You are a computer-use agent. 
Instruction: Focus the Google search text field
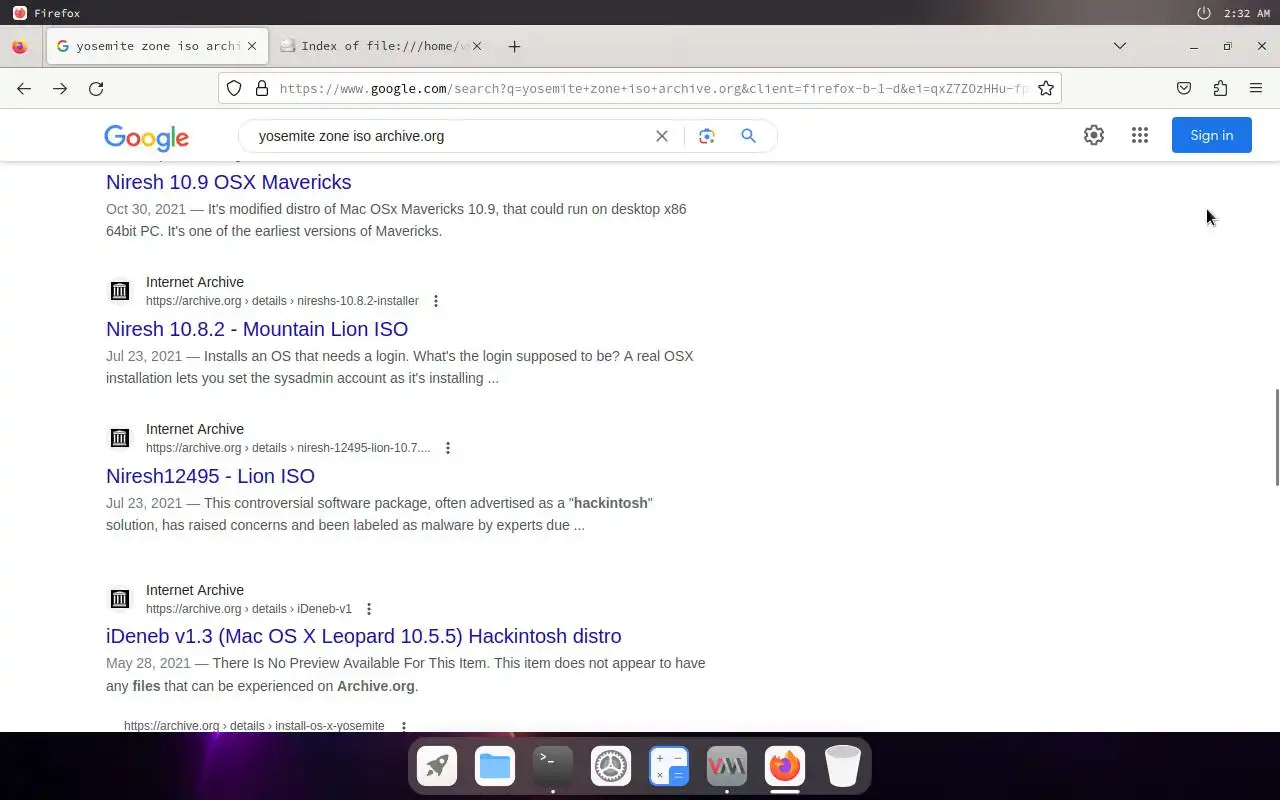450,136
